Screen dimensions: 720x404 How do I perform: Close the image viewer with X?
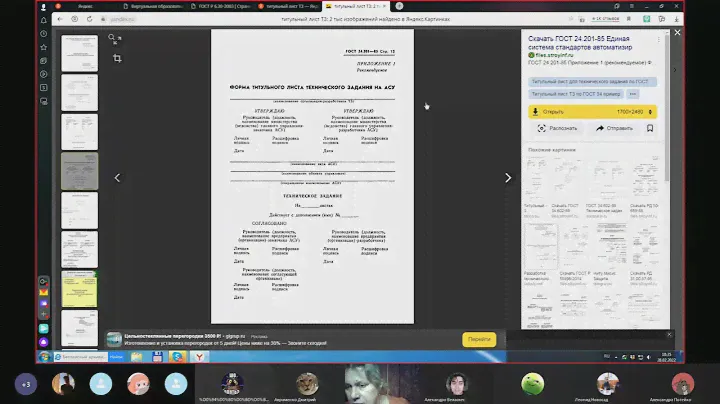[x=678, y=33]
